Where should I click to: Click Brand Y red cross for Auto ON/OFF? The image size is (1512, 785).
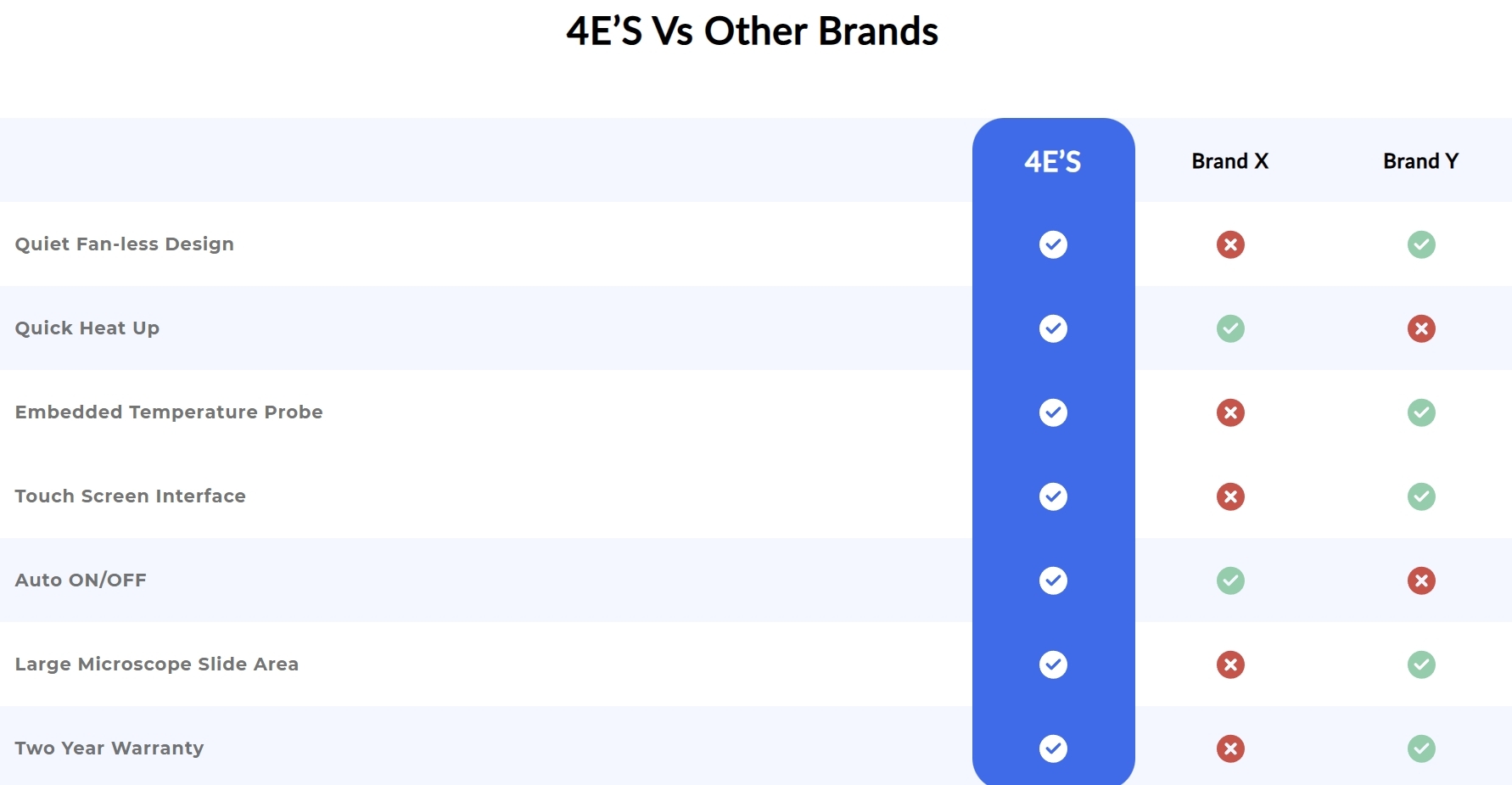coord(1421,580)
